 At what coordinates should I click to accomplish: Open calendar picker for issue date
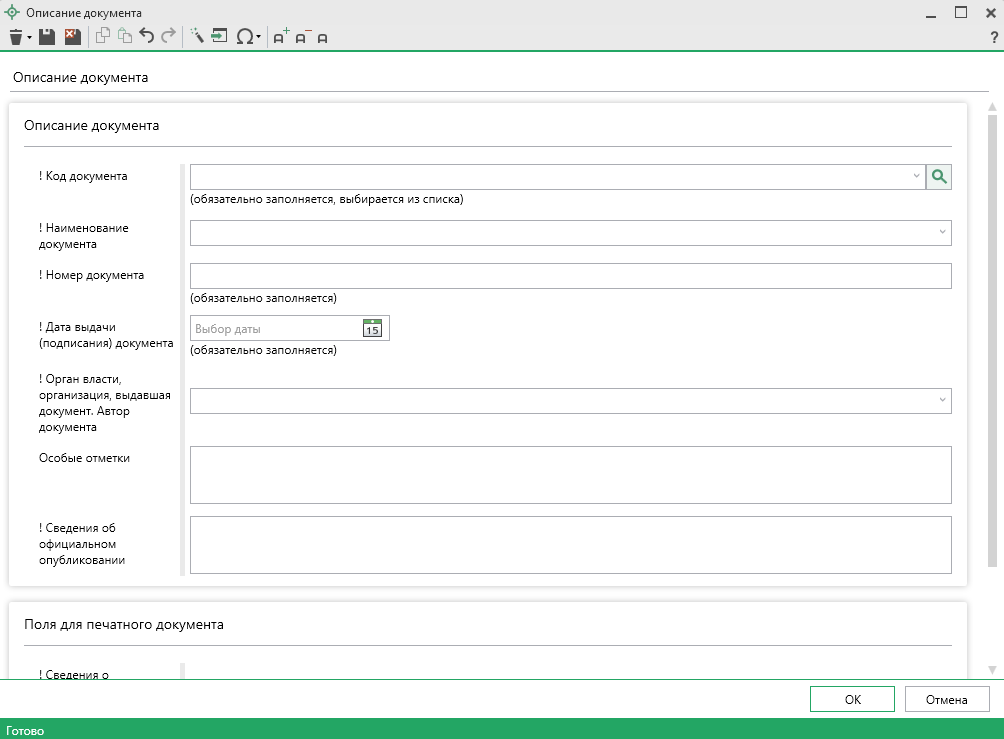coord(372,328)
